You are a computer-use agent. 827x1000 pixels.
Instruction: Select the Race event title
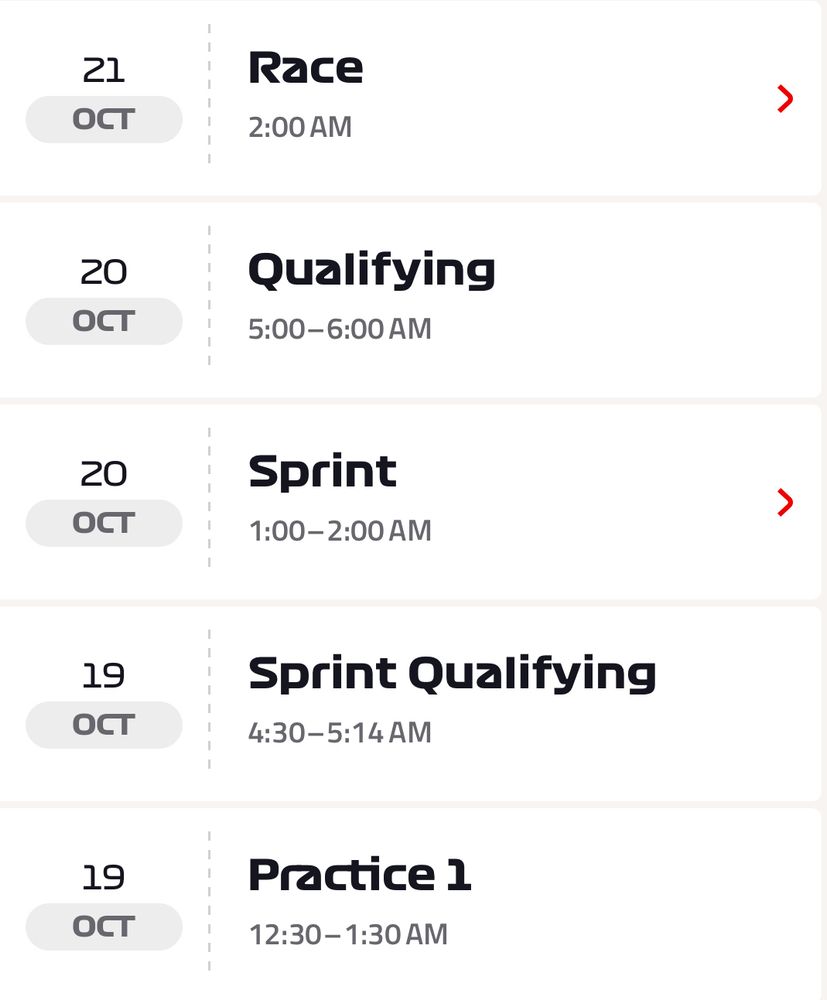pos(305,68)
